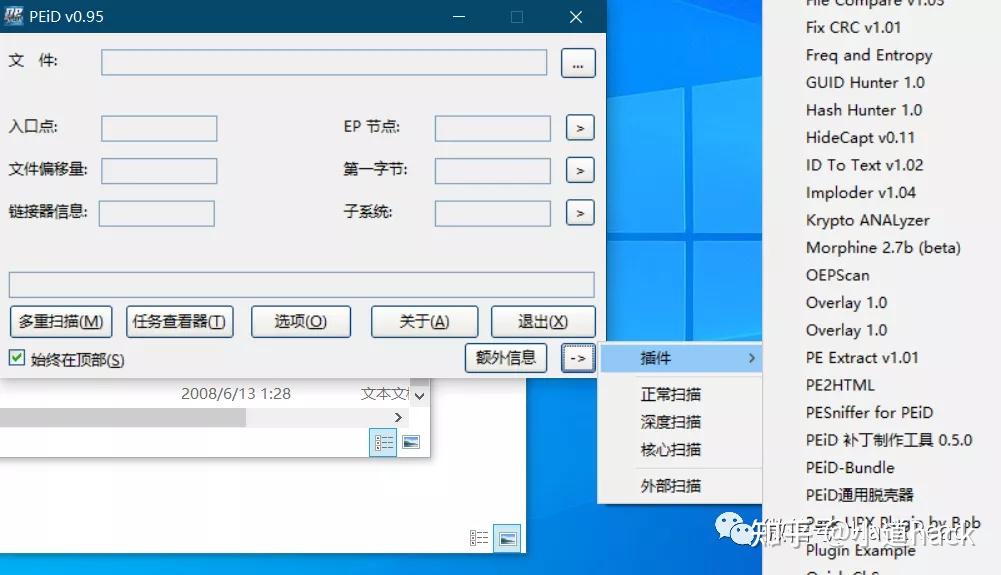Click the 关于(A) button
1001x575 pixels.
point(425,322)
